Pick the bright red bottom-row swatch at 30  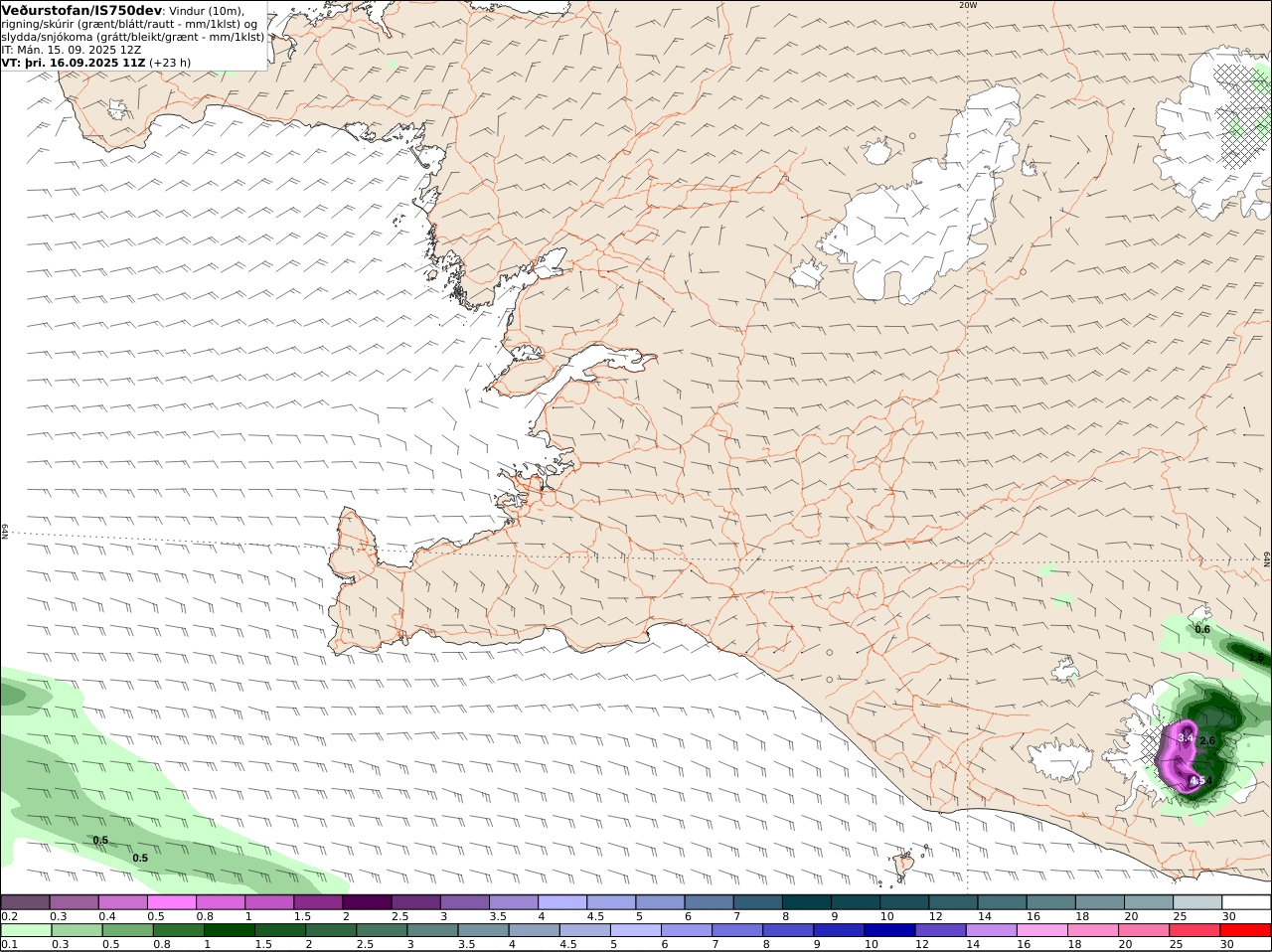[1246, 930]
